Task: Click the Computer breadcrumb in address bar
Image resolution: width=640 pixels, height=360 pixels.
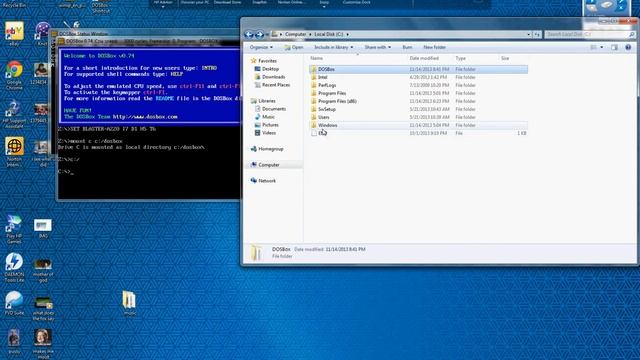Action: [296, 35]
